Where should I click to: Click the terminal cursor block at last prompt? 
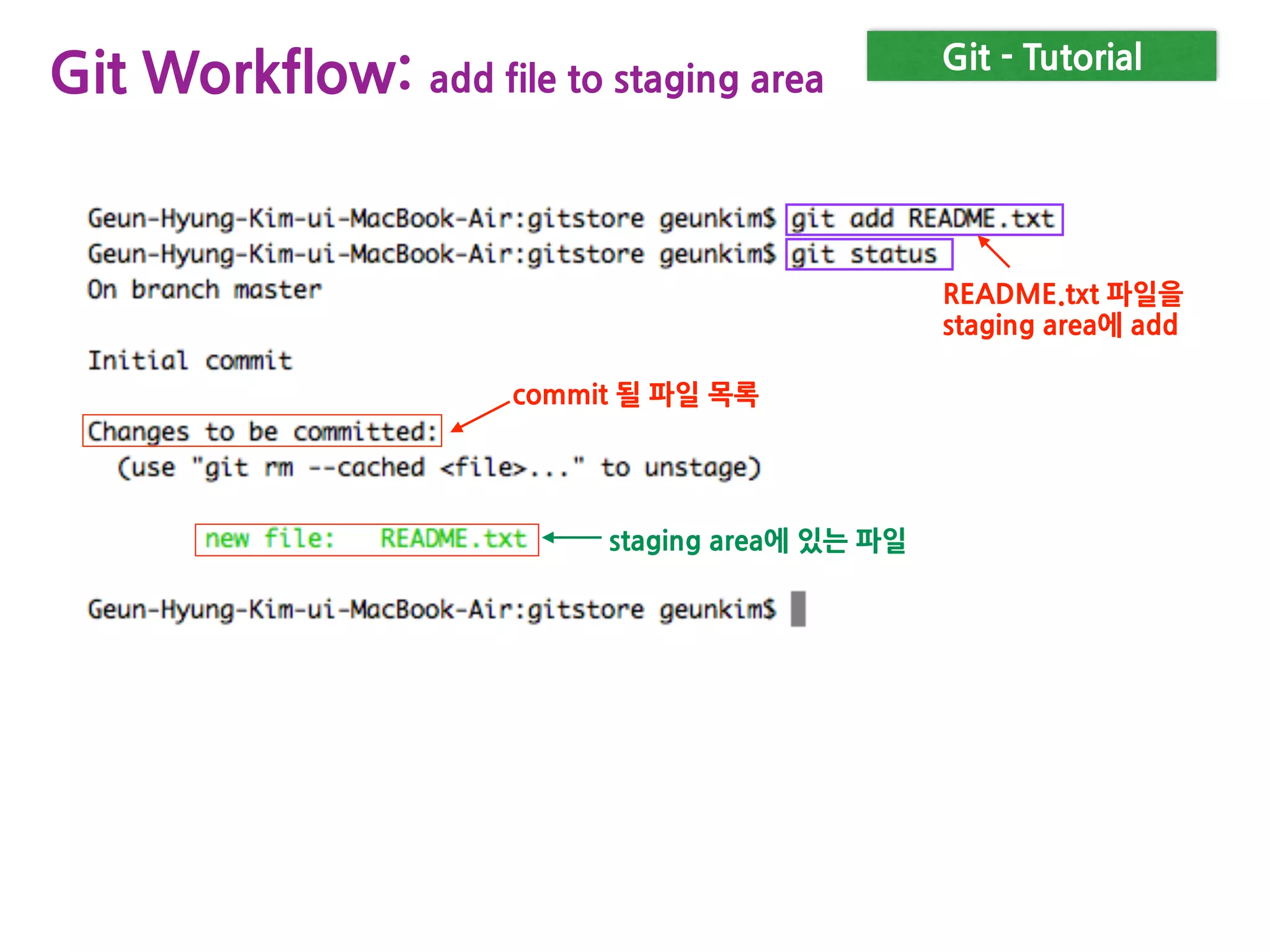[x=798, y=609]
